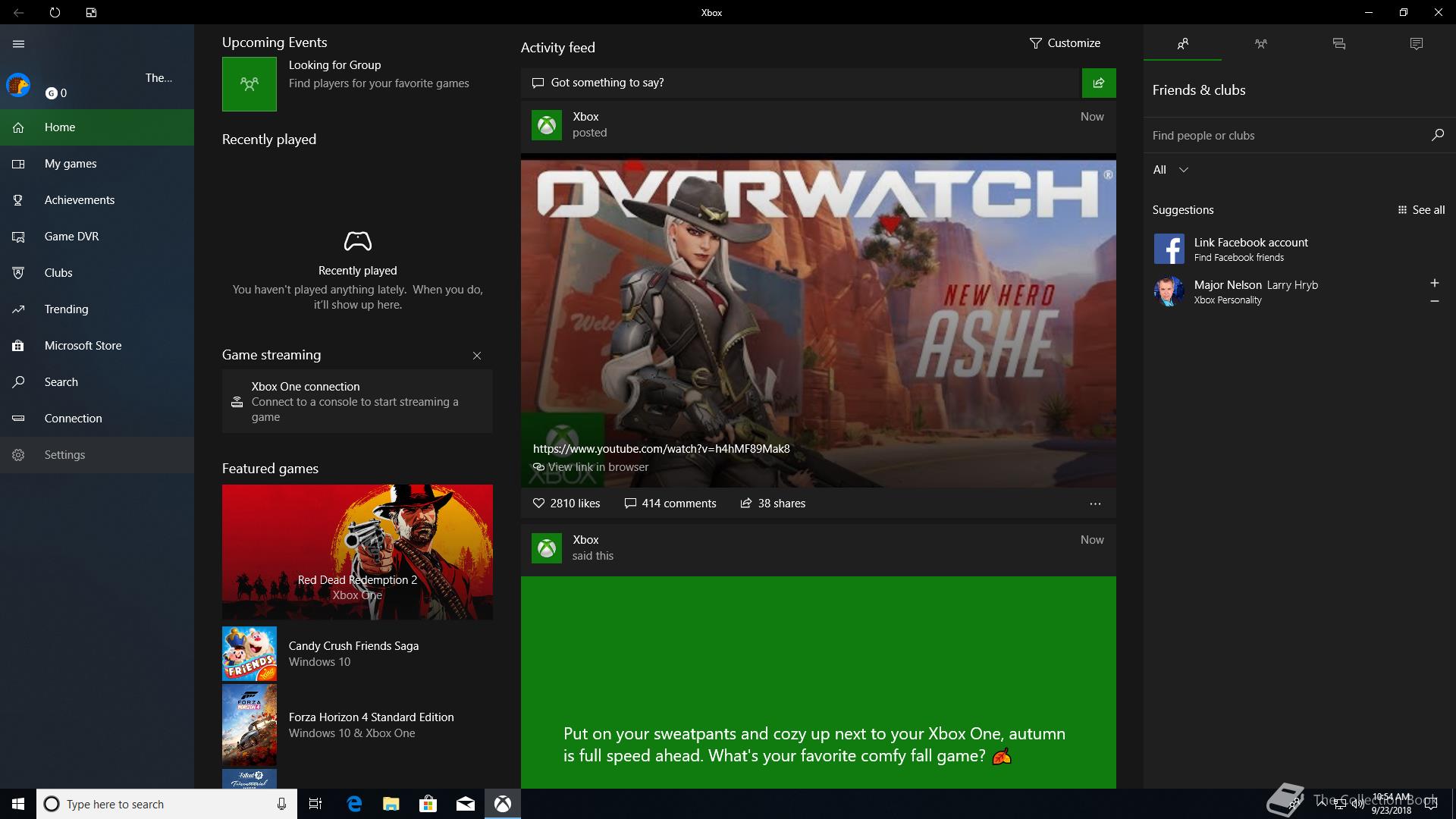Click the friends search magnifier icon

(x=1438, y=135)
